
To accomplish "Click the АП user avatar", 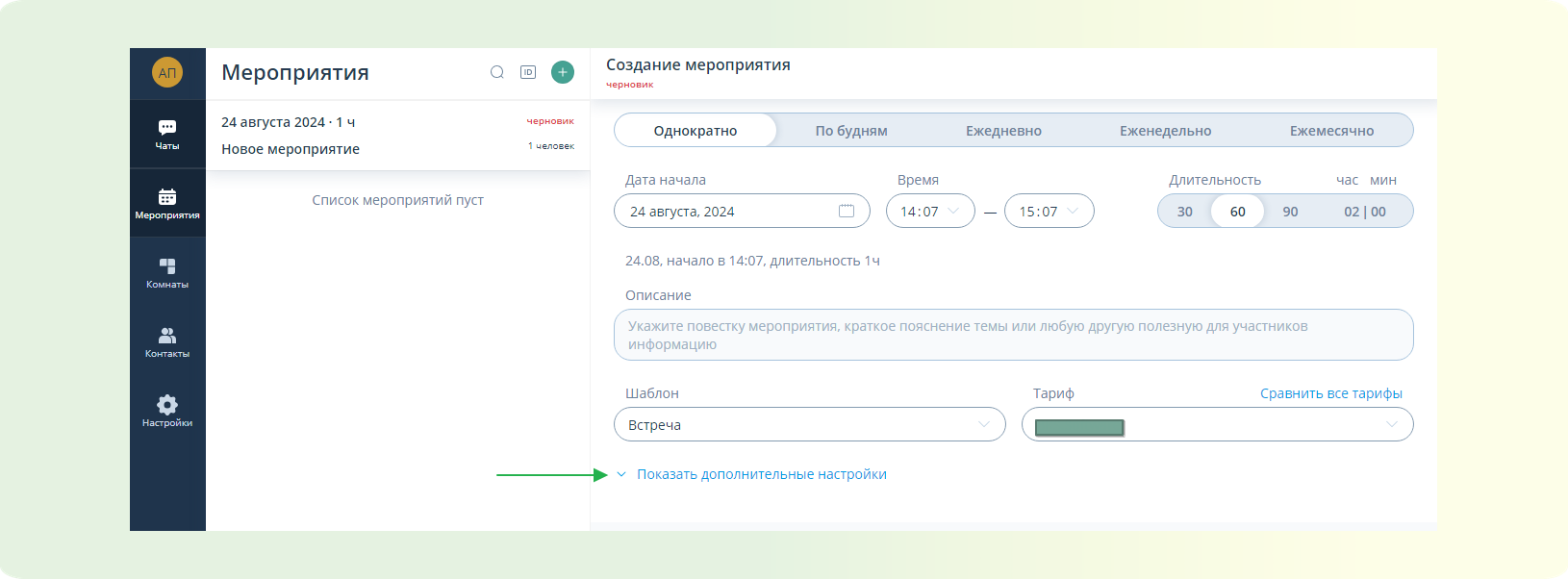I will 167,73.
